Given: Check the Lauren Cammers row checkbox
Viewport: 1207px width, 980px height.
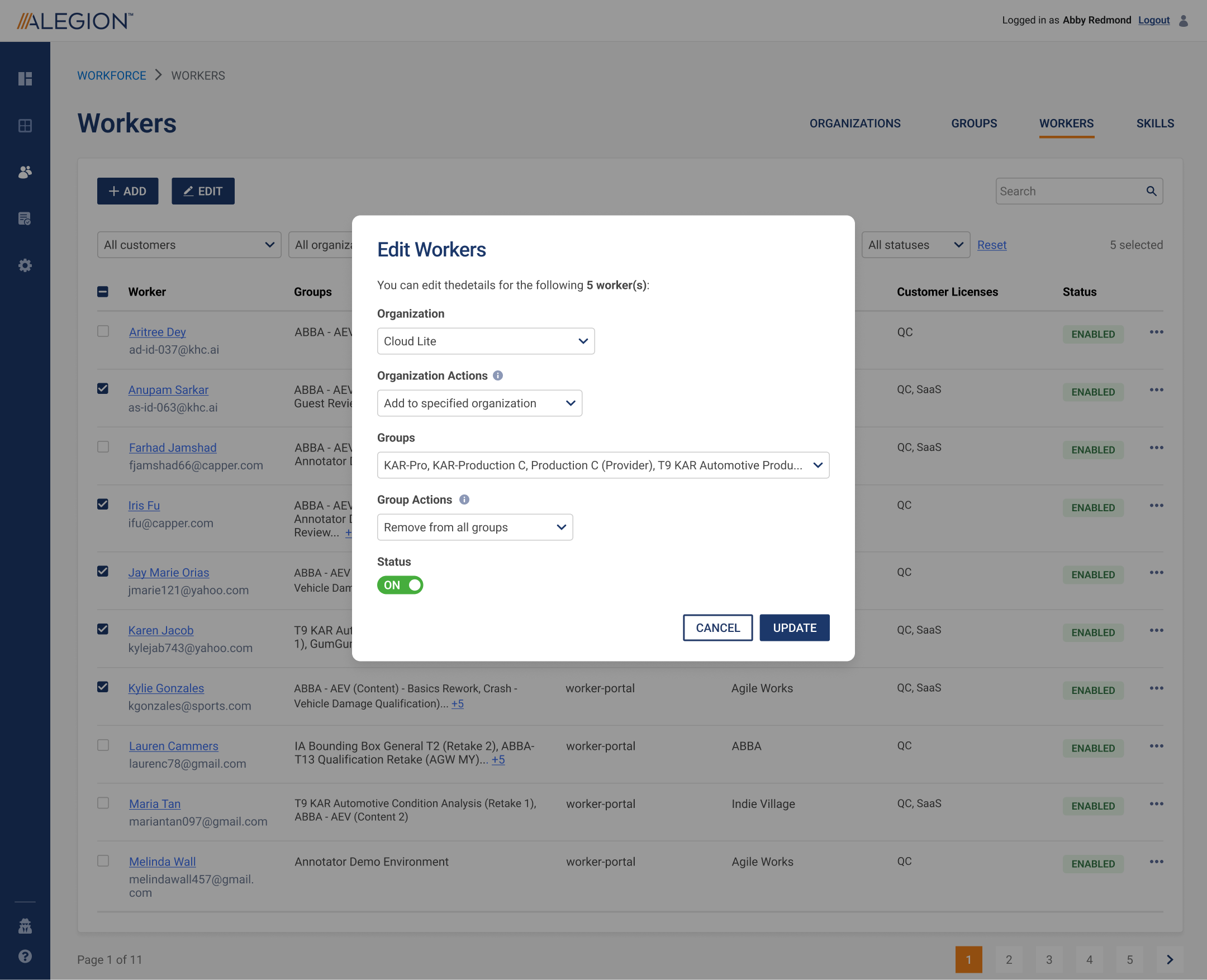Looking at the screenshot, I should point(103,745).
